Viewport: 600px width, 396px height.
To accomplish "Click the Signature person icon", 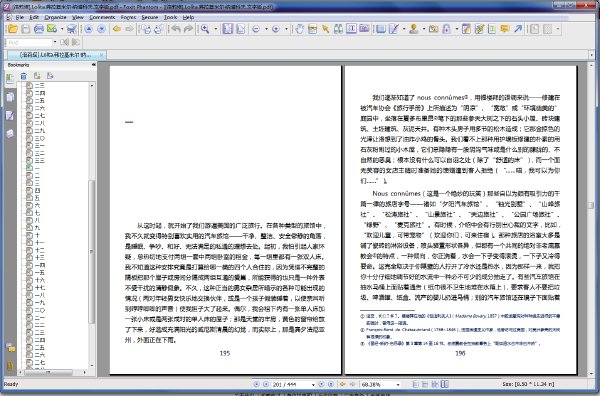I will [x=414, y=29].
